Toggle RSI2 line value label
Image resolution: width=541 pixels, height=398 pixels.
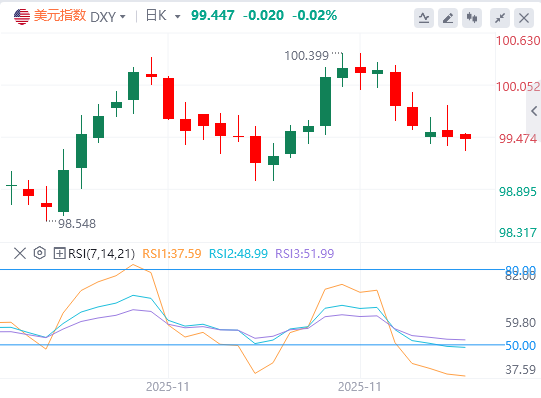(x=238, y=253)
